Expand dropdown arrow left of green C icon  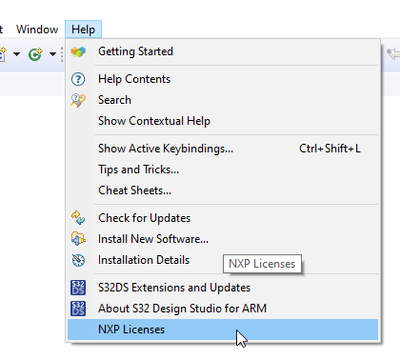[x=17, y=54]
